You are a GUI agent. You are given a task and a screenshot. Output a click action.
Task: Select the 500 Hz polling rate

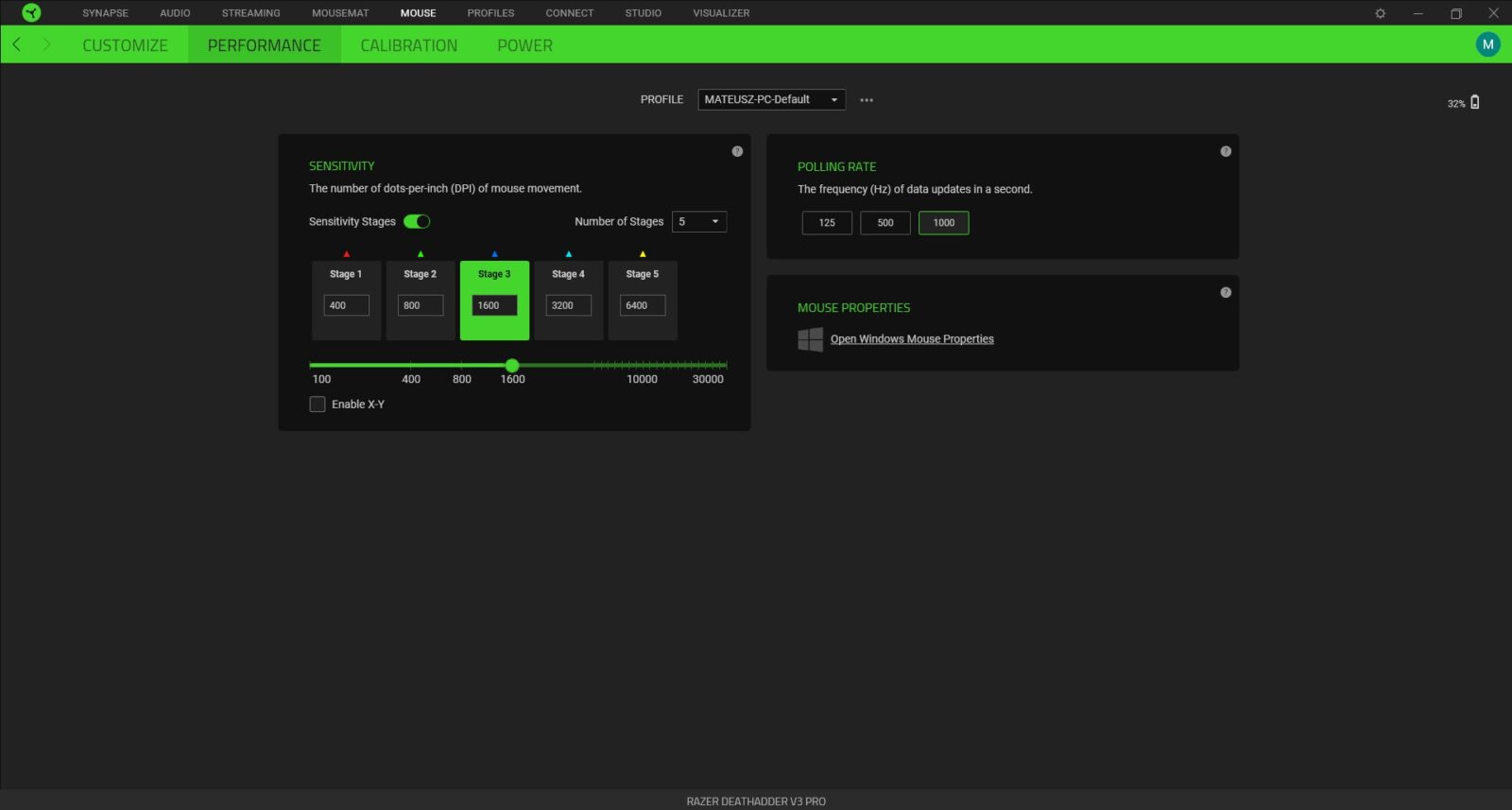(885, 223)
